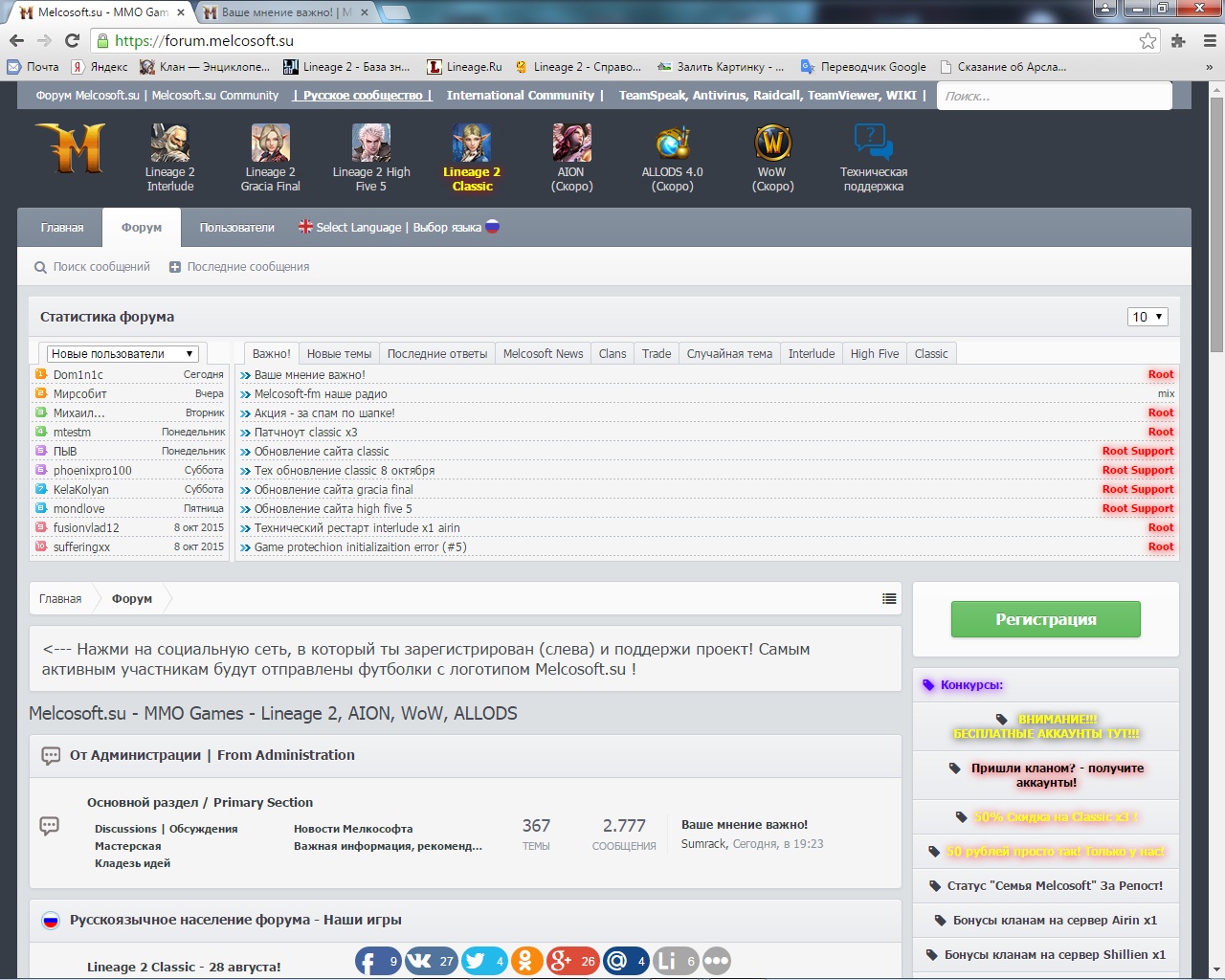
Task: Share via the Odnoklassniki icon
Action: [526, 961]
